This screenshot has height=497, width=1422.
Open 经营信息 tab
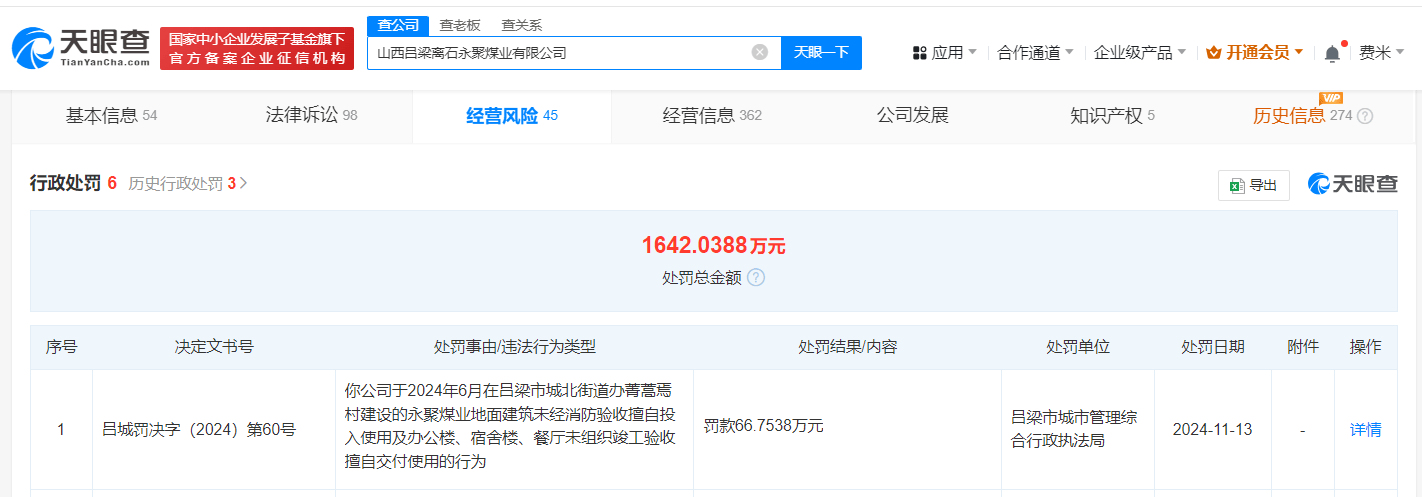712,116
